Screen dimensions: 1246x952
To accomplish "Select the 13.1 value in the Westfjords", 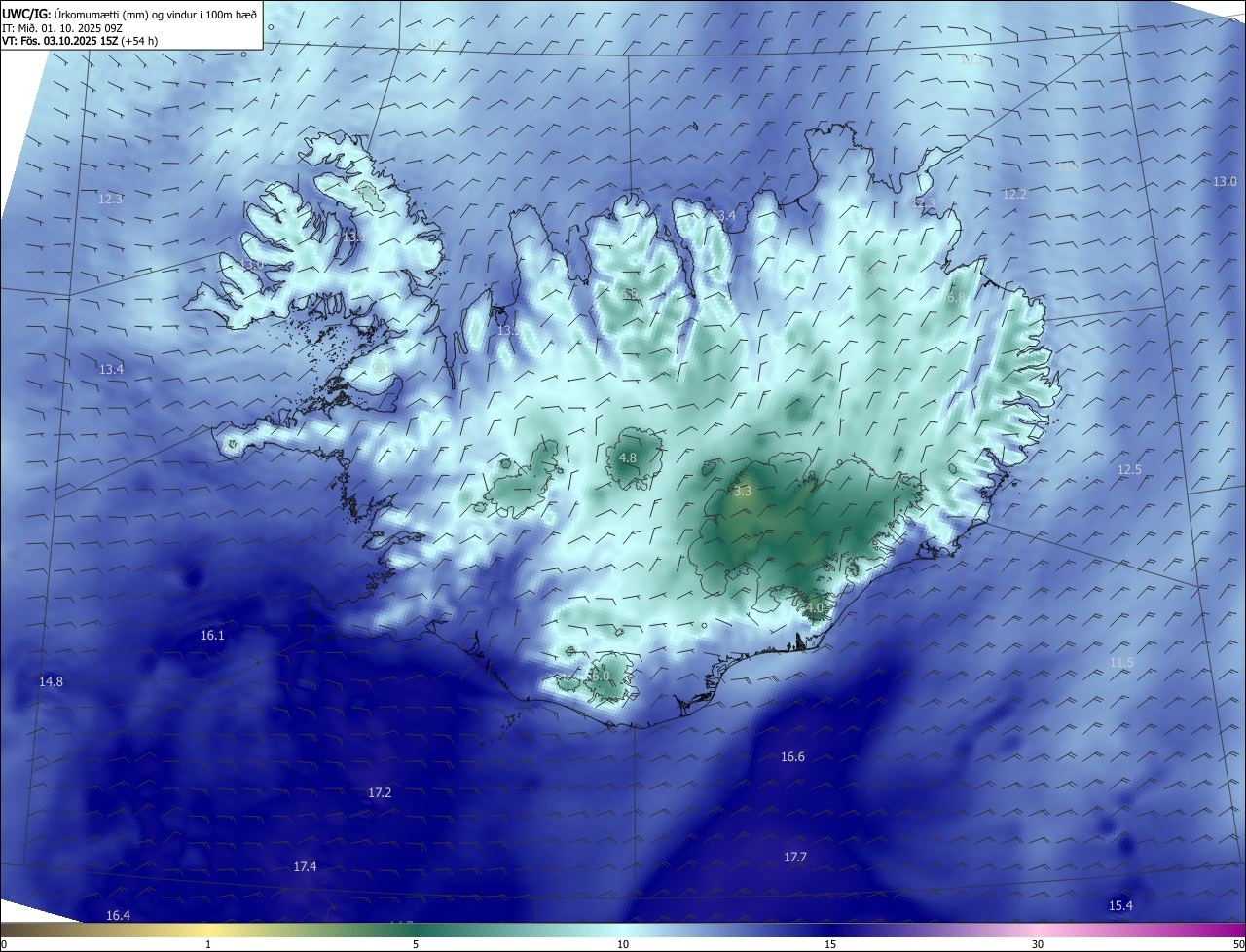I will point(353,236).
